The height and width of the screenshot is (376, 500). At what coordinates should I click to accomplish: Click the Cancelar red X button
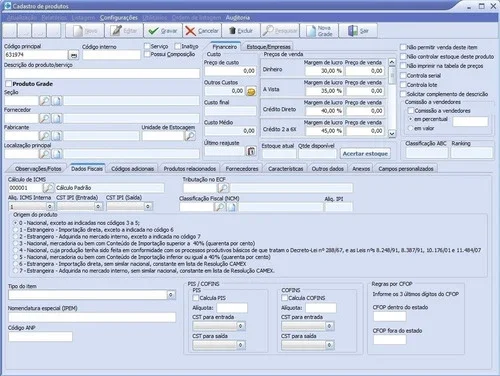pos(202,31)
